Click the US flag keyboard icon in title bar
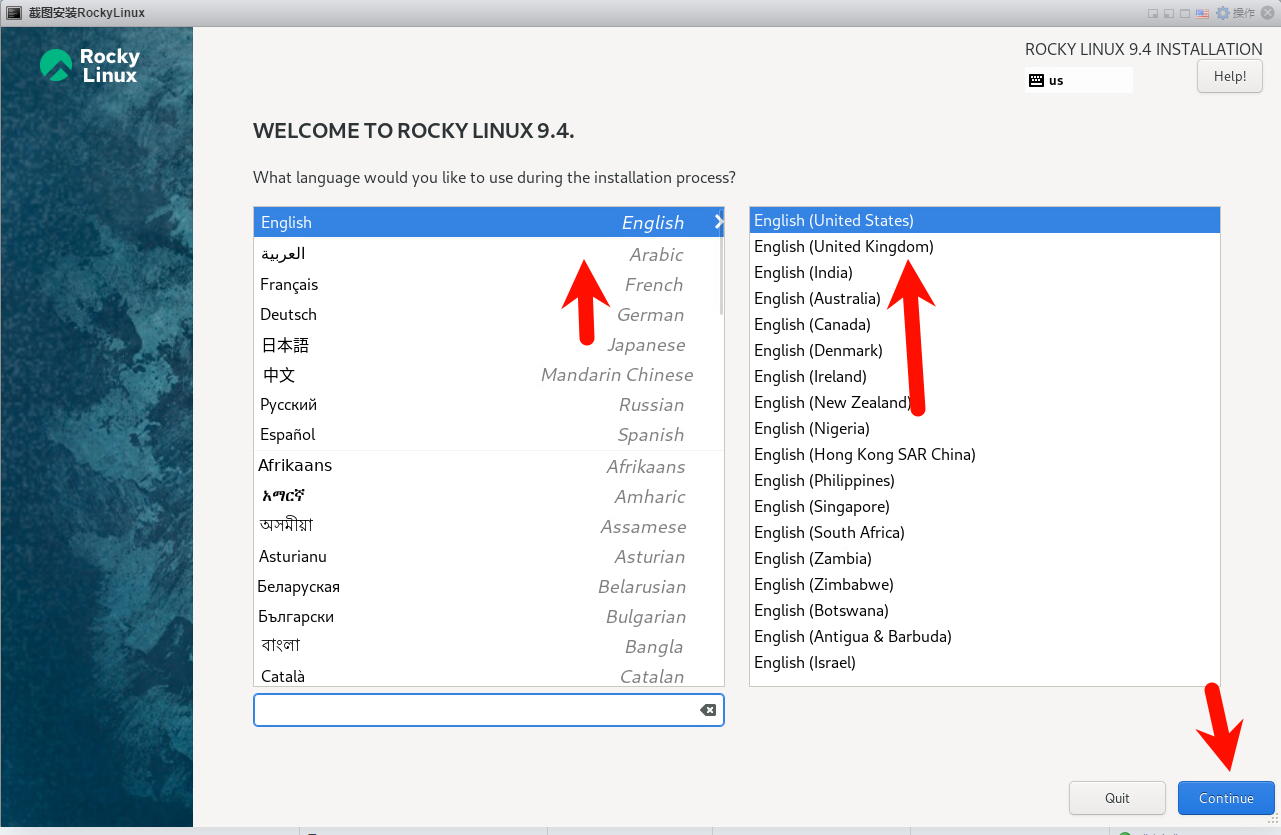This screenshot has height=835, width=1281. point(1202,13)
